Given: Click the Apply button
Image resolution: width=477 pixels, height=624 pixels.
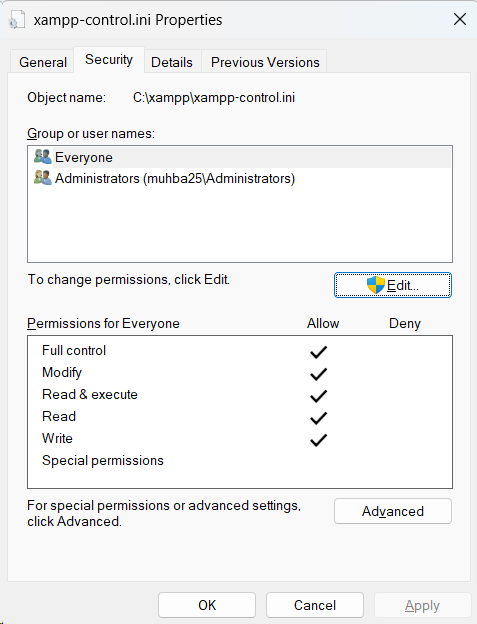Looking at the screenshot, I should click(422, 605).
